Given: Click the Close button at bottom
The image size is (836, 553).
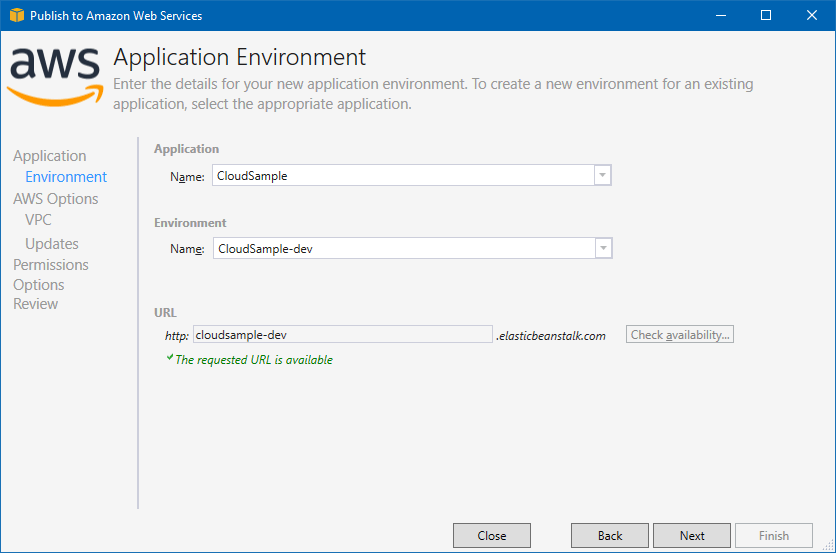Looking at the screenshot, I should click(492, 535).
